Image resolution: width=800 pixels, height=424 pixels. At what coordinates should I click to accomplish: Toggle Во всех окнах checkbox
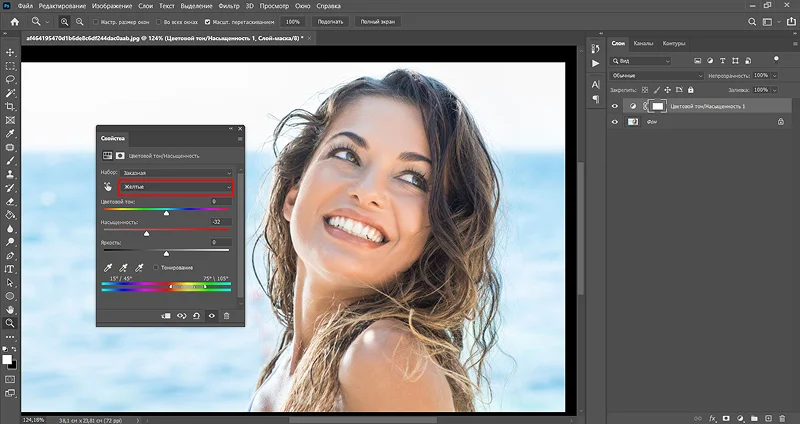(159, 22)
